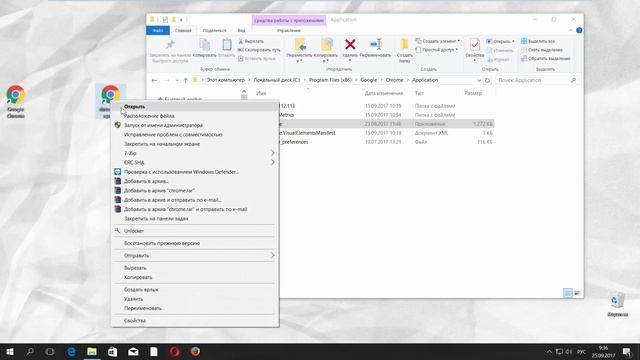640x360 pixels.
Task: Switch to the View (Вид) tab
Action: [x=241, y=31]
